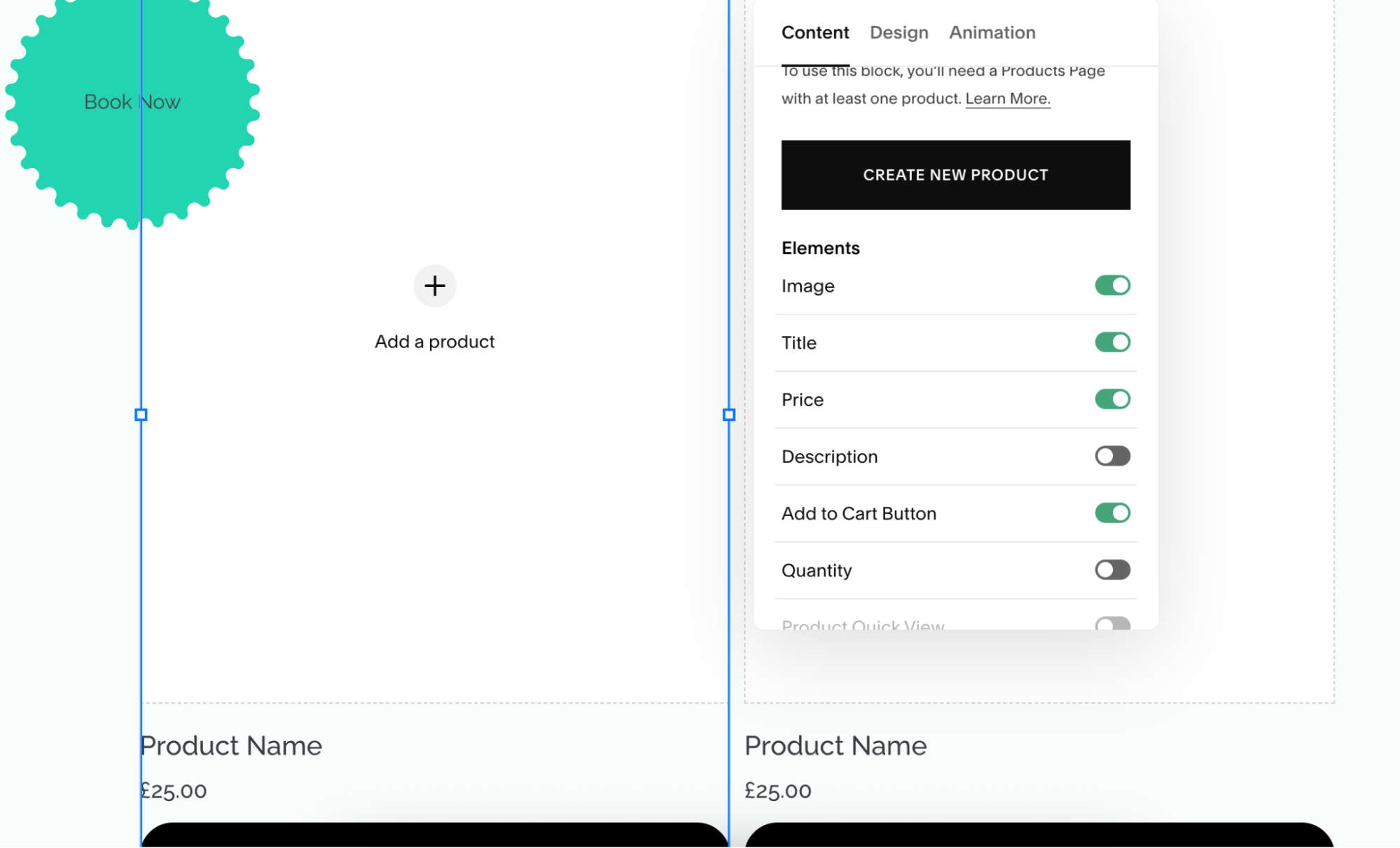Viewport: 1400px width, 848px height.
Task: Enable the Quantity toggle
Action: 1112,570
